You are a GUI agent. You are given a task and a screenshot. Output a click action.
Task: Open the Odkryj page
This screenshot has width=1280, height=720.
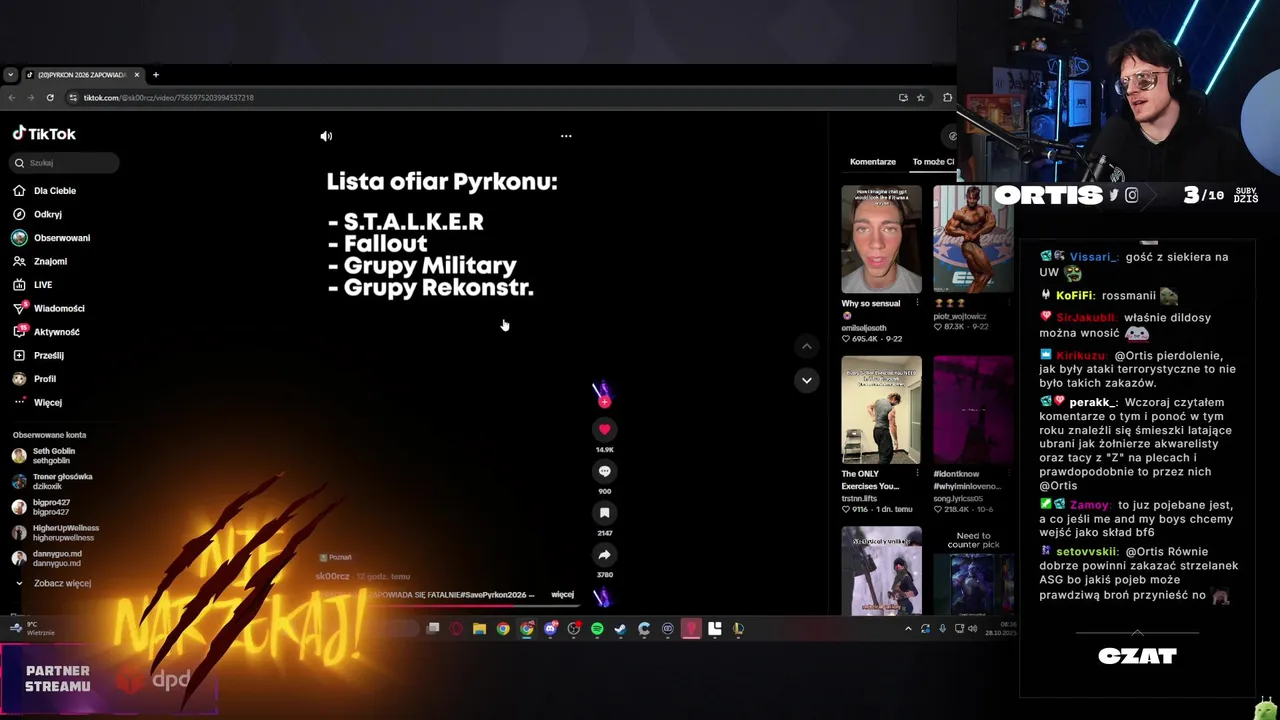pyautogui.click(x=38, y=214)
